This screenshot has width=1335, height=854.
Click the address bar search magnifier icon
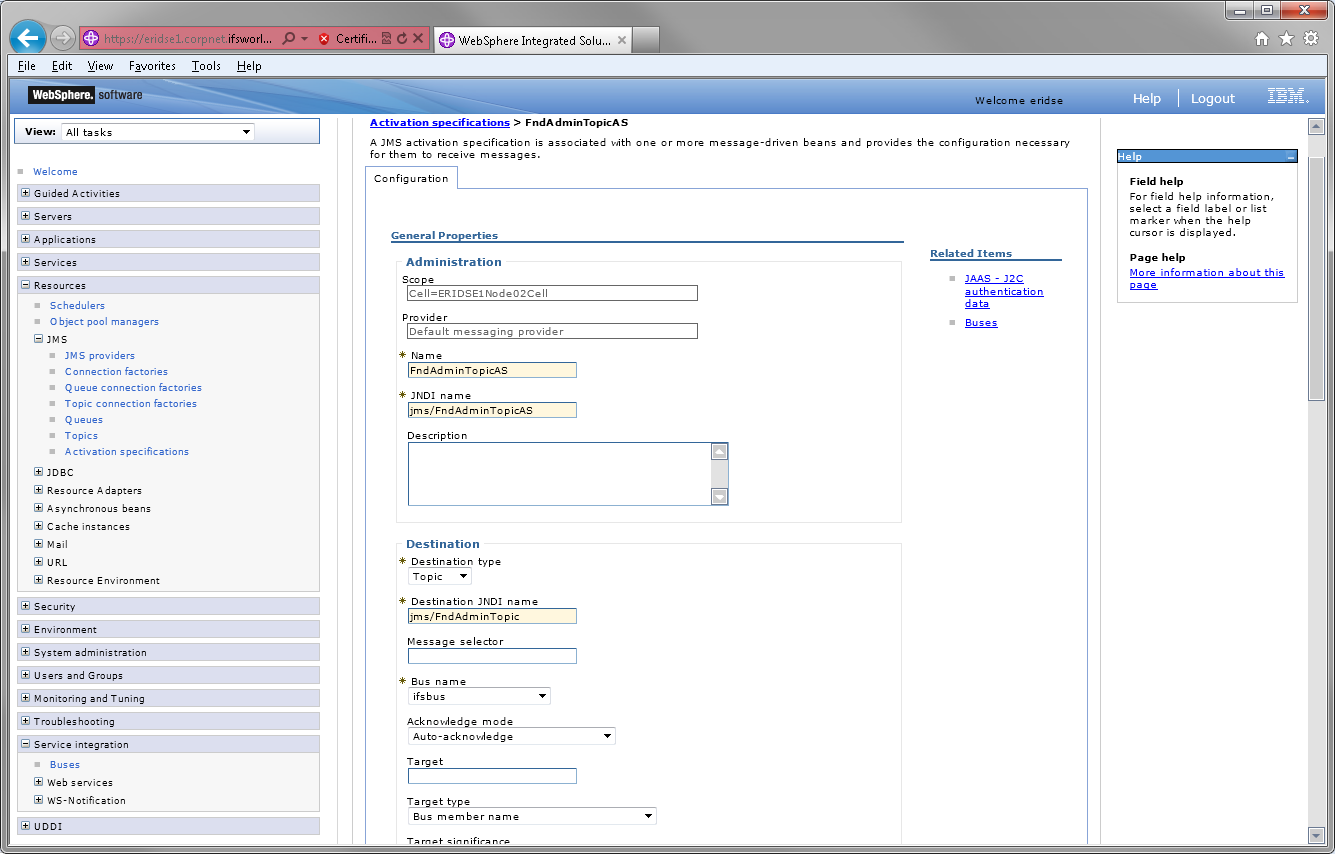(289, 39)
